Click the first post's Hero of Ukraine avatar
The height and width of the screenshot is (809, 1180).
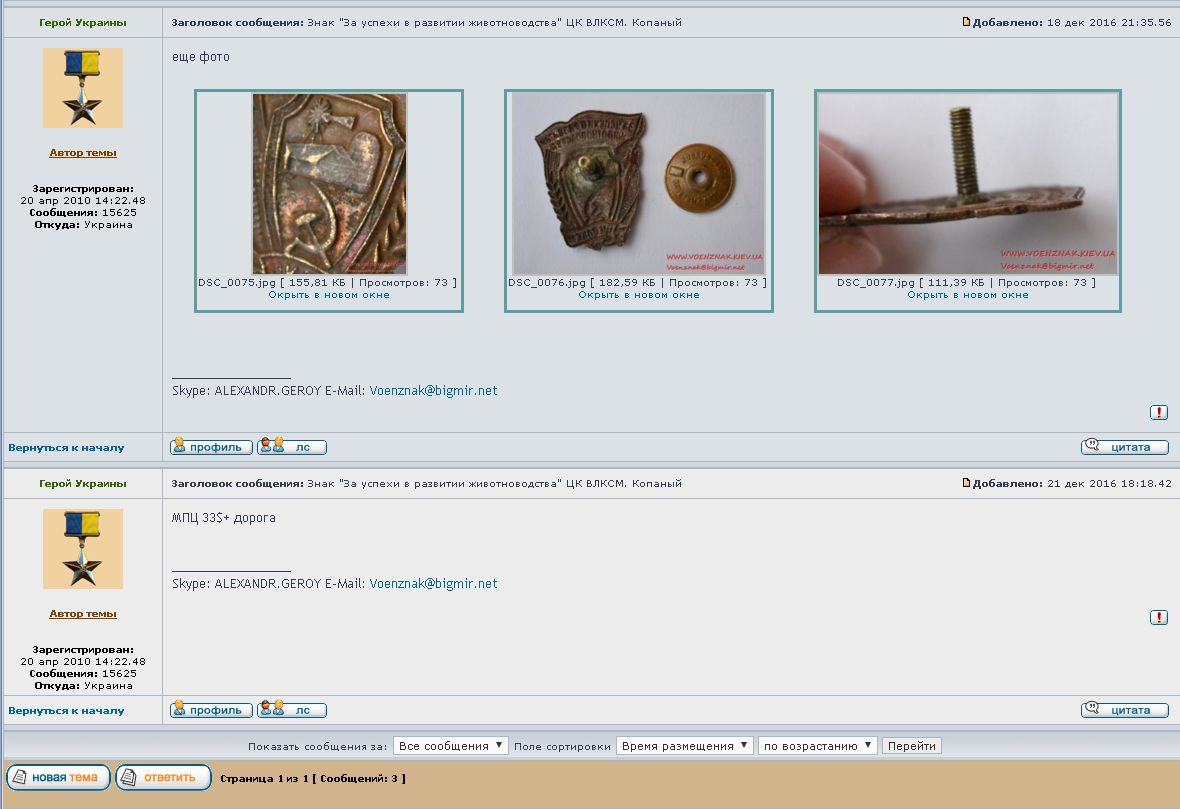point(83,88)
